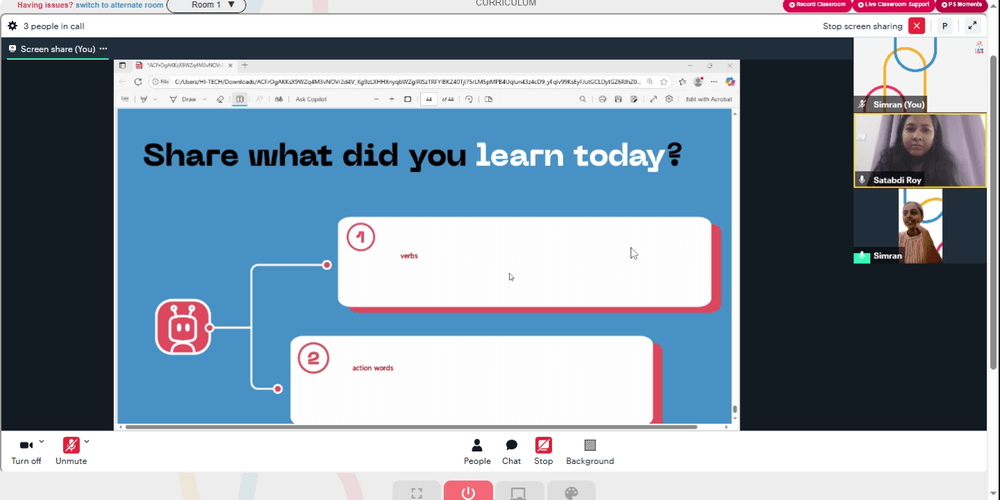Open the tab actions menu icon
The width and height of the screenshot is (1000, 500).
pyautogui.click(x=122, y=65)
